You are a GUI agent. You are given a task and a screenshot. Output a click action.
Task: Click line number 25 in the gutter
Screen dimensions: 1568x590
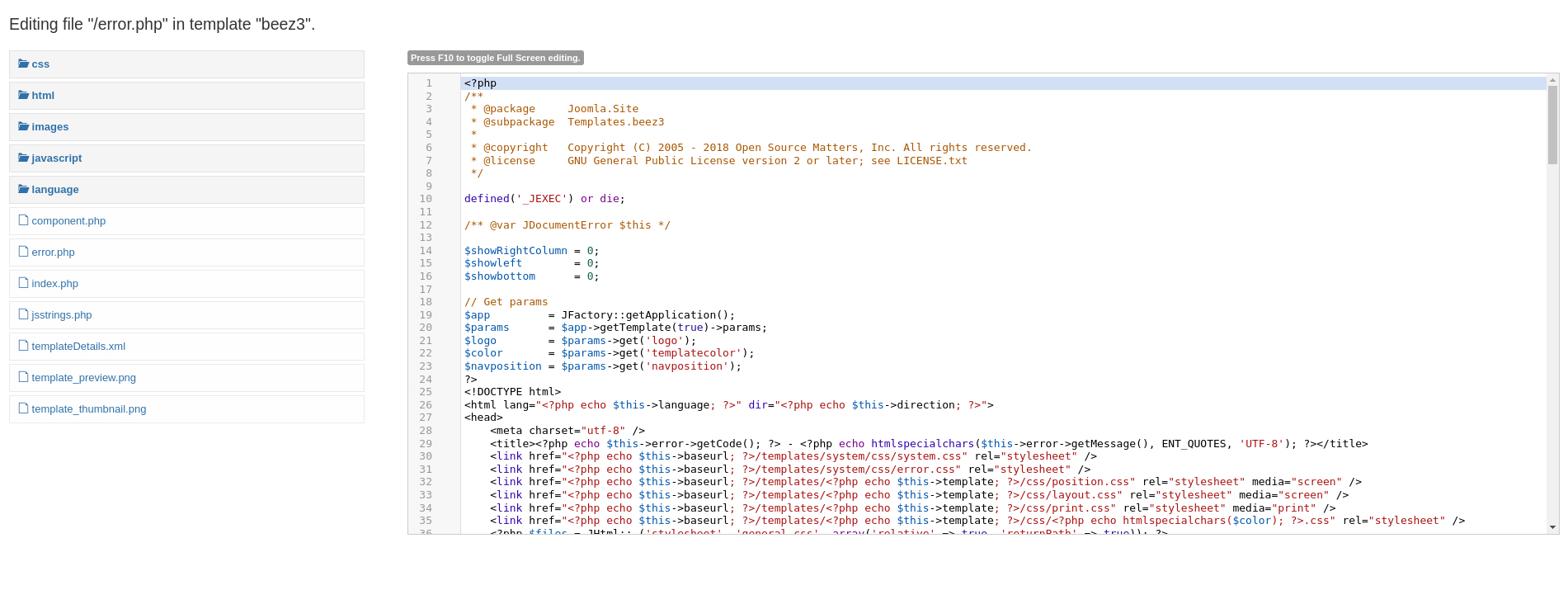tap(426, 392)
